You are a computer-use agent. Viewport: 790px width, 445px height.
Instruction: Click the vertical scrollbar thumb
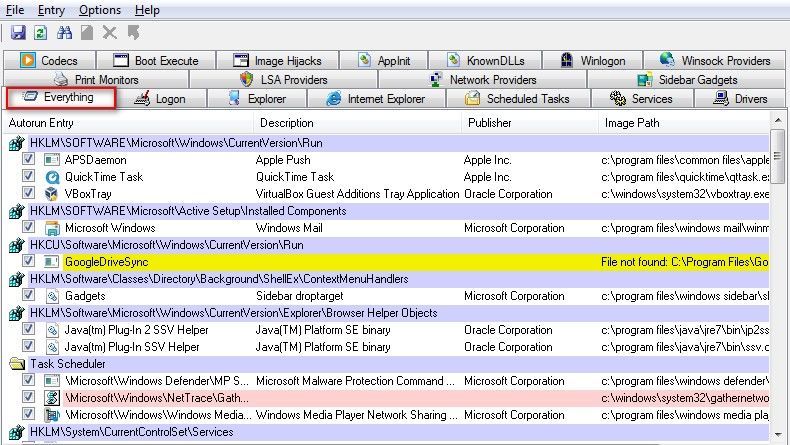tap(778, 156)
